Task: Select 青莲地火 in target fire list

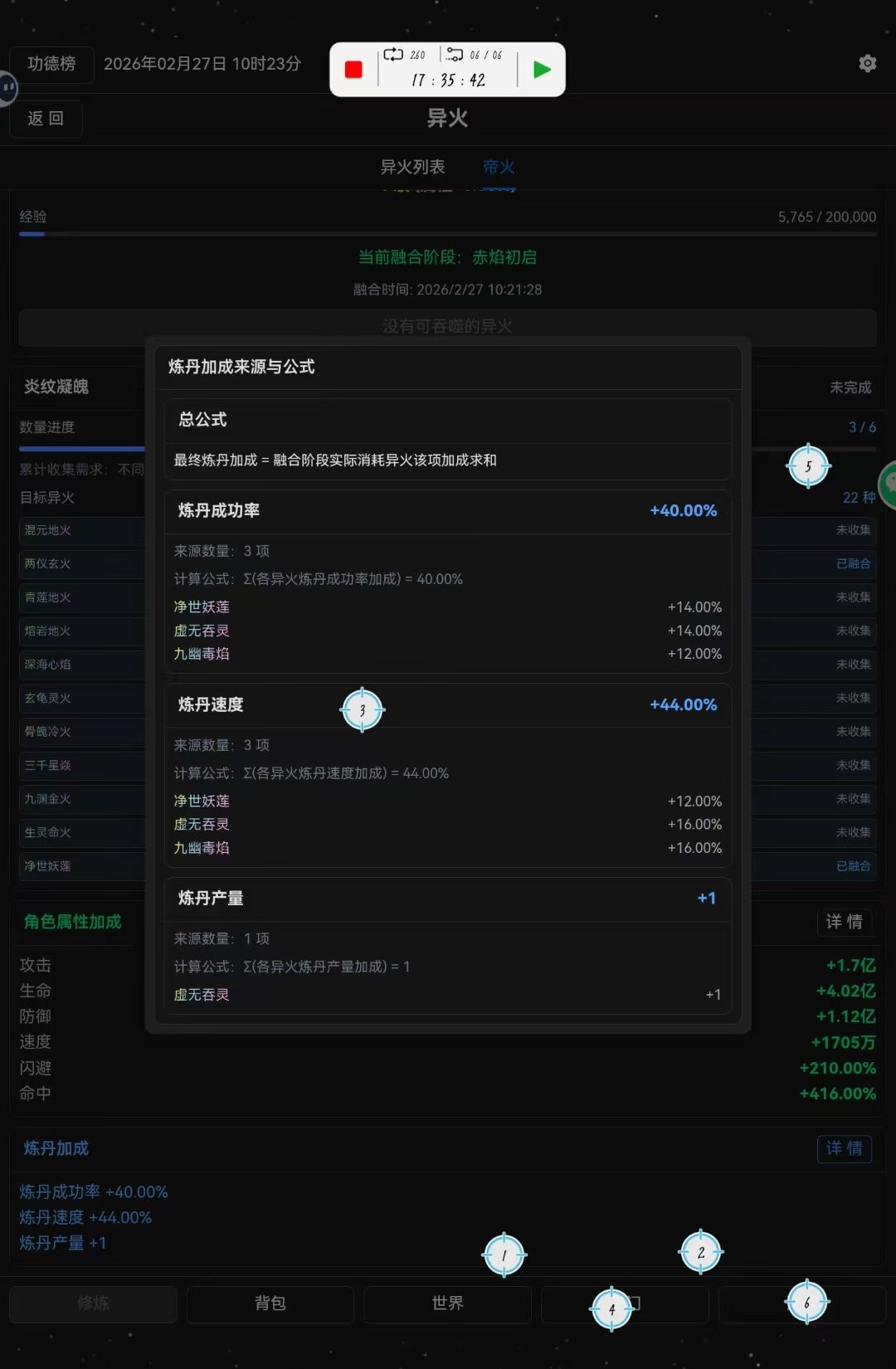Action: pyautogui.click(x=48, y=597)
